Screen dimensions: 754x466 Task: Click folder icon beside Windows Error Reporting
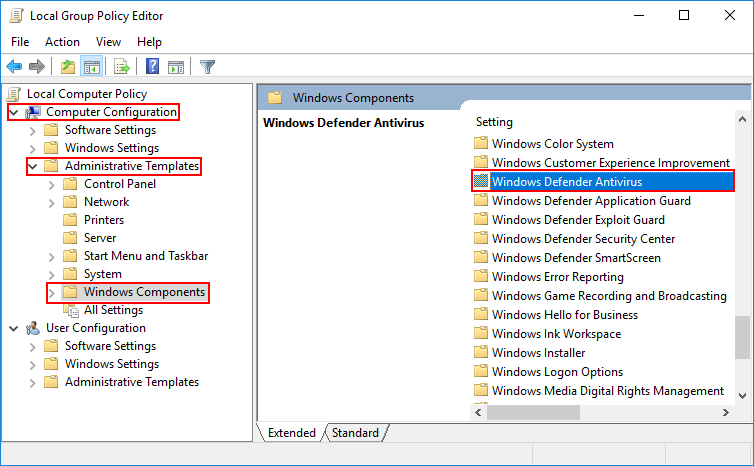pos(481,276)
